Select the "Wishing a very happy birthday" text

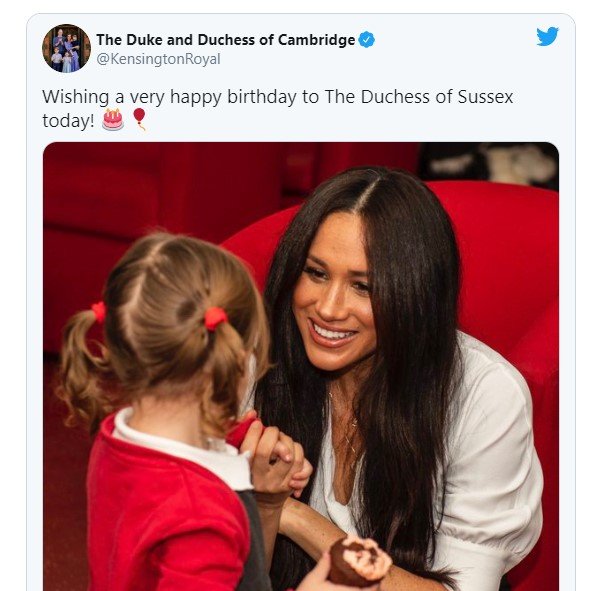pyautogui.click(x=131, y=97)
